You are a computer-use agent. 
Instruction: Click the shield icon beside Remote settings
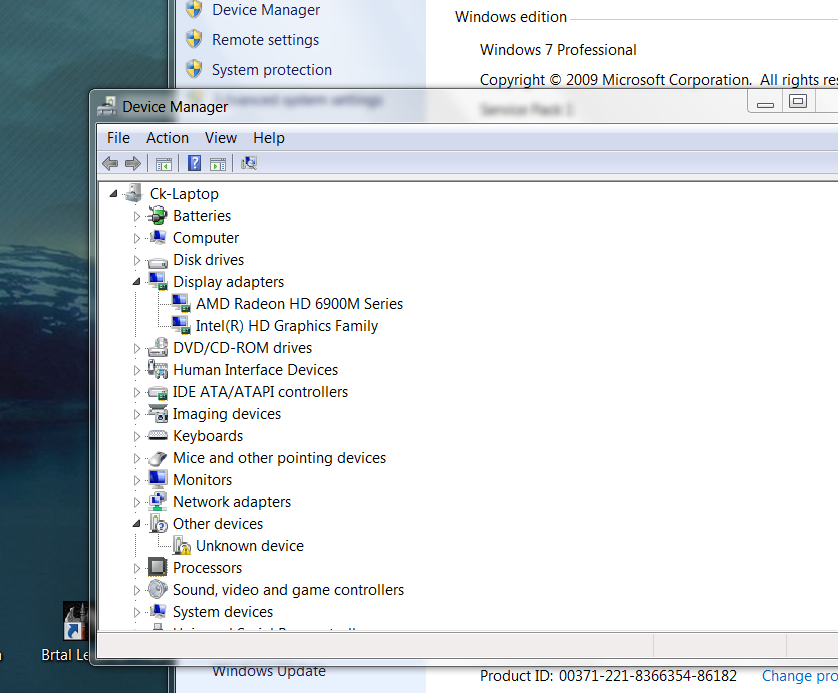coord(194,39)
